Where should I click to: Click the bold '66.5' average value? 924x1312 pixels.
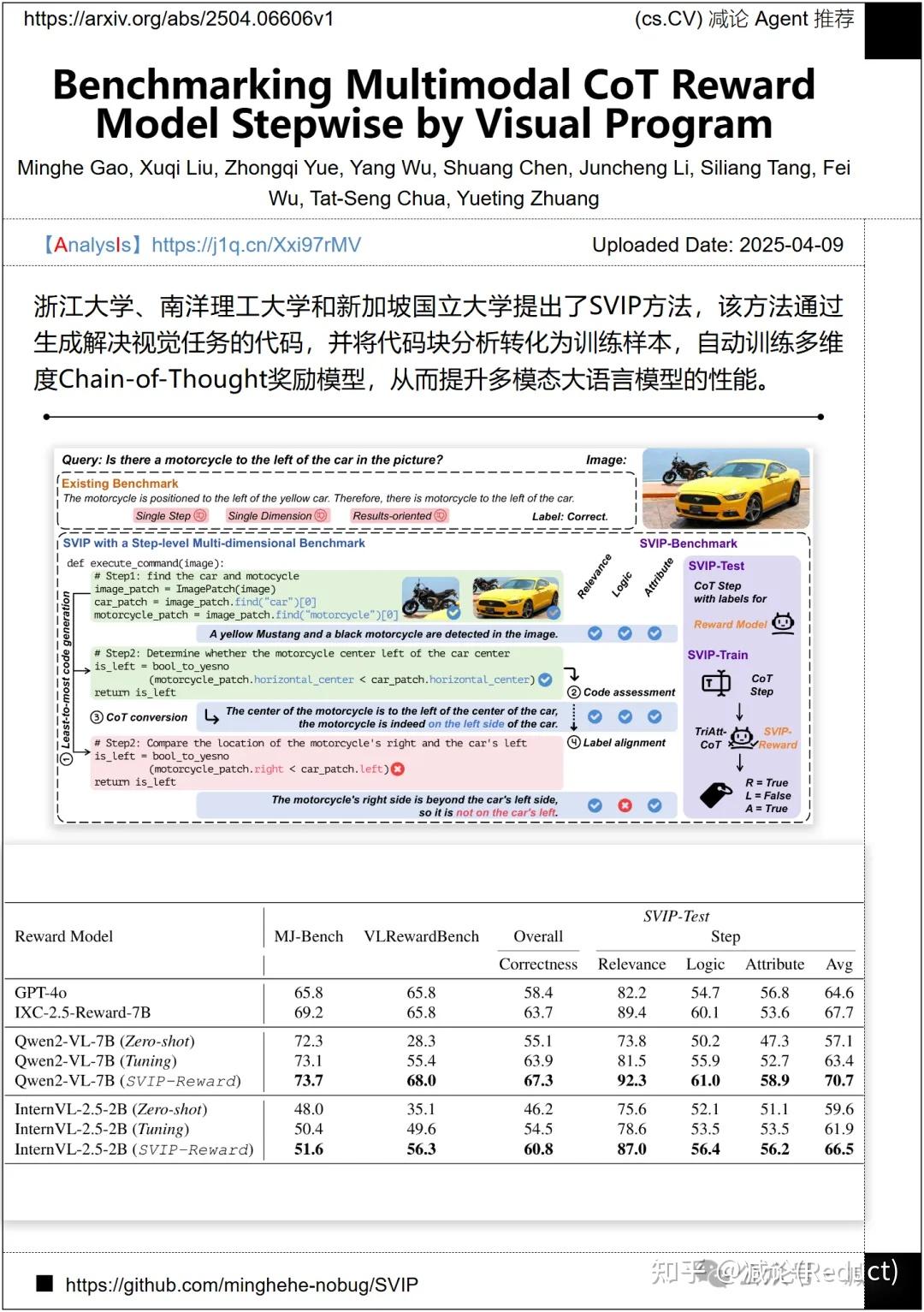(838, 1149)
